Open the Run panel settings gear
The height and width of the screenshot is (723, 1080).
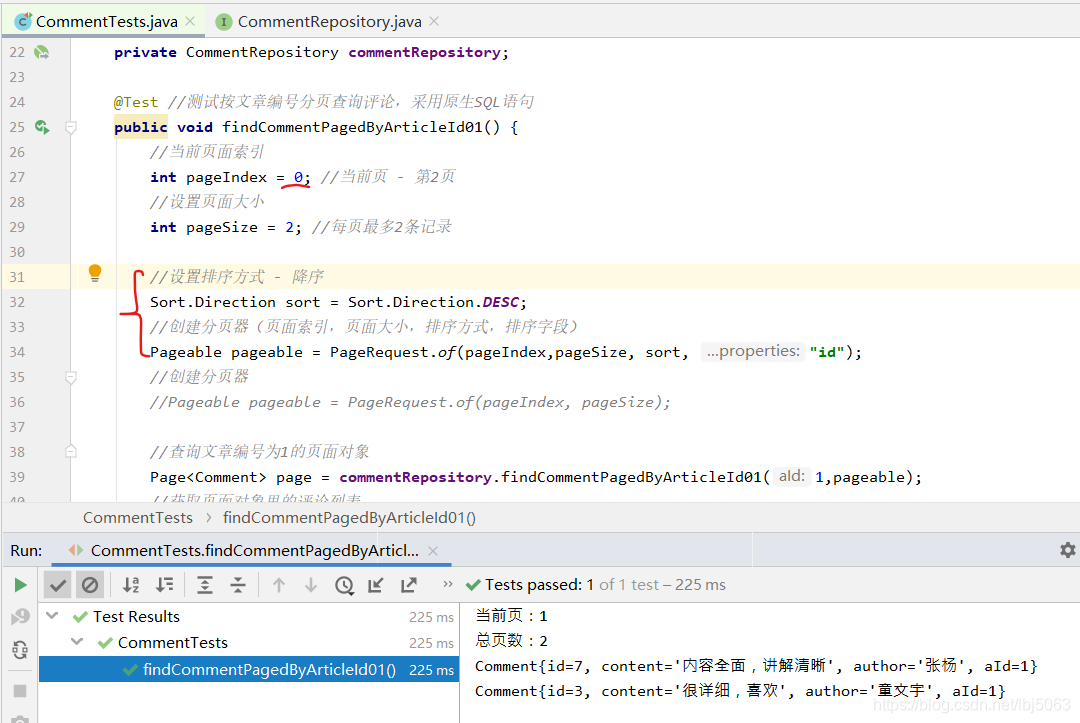point(1067,550)
